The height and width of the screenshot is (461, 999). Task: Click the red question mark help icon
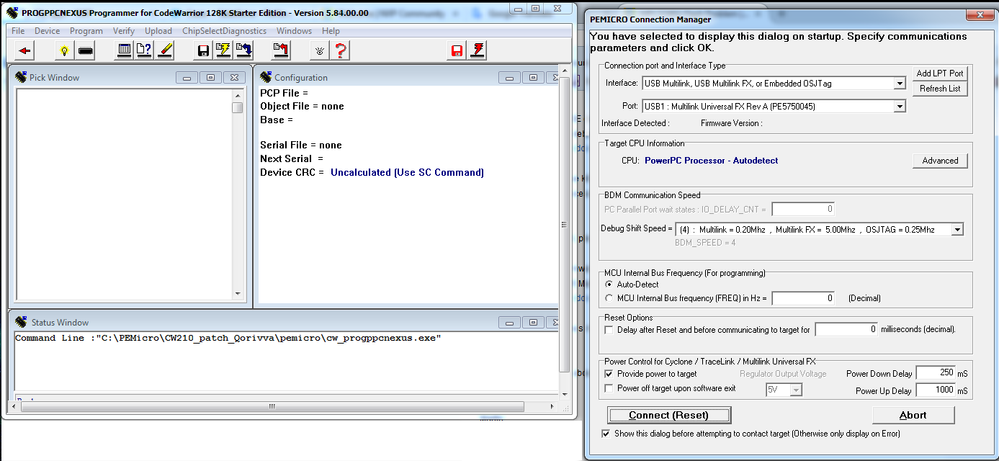pos(341,50)
